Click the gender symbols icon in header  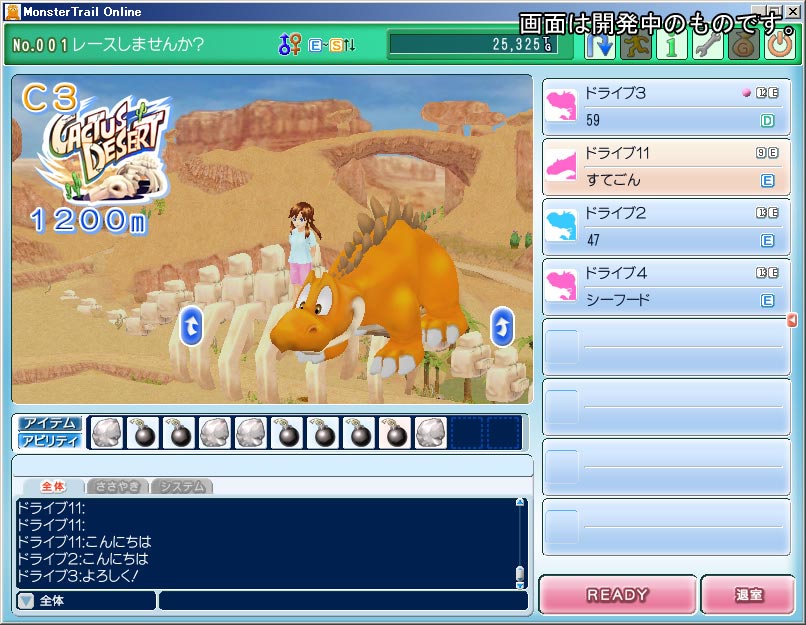click(290, 44)
